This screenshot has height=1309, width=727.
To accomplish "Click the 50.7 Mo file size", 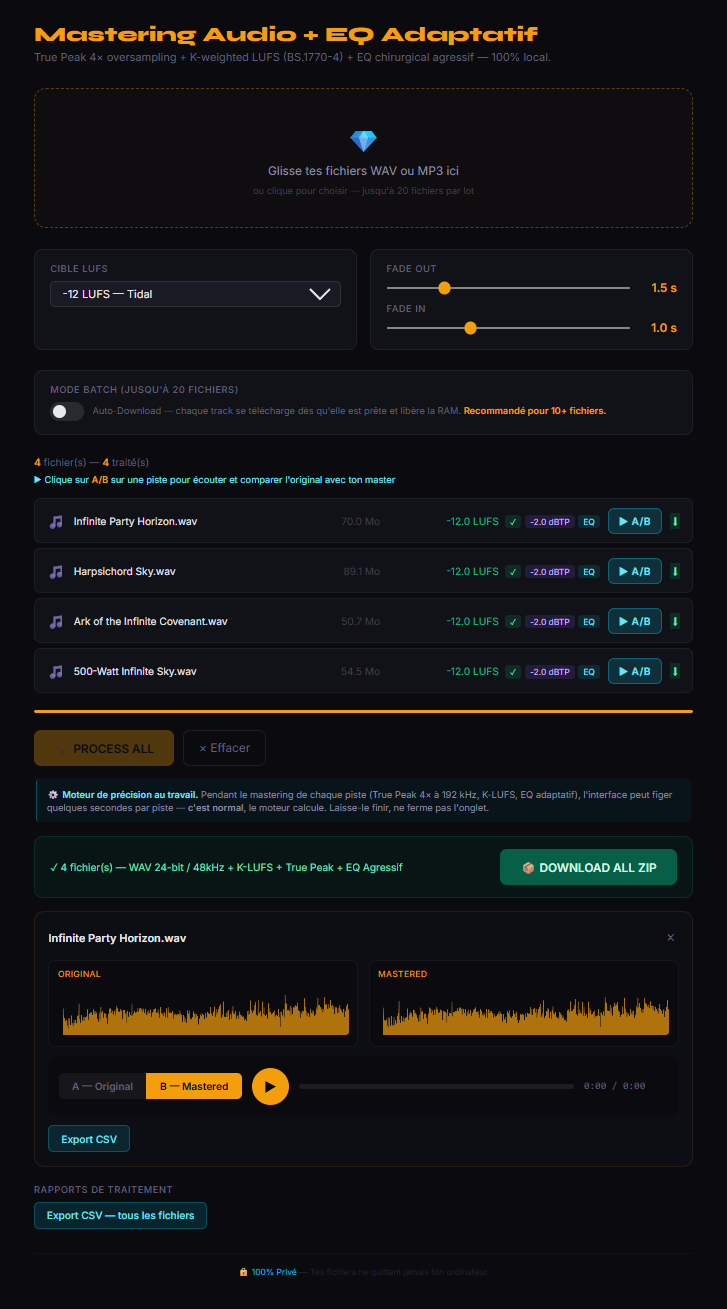I will 360,621.
